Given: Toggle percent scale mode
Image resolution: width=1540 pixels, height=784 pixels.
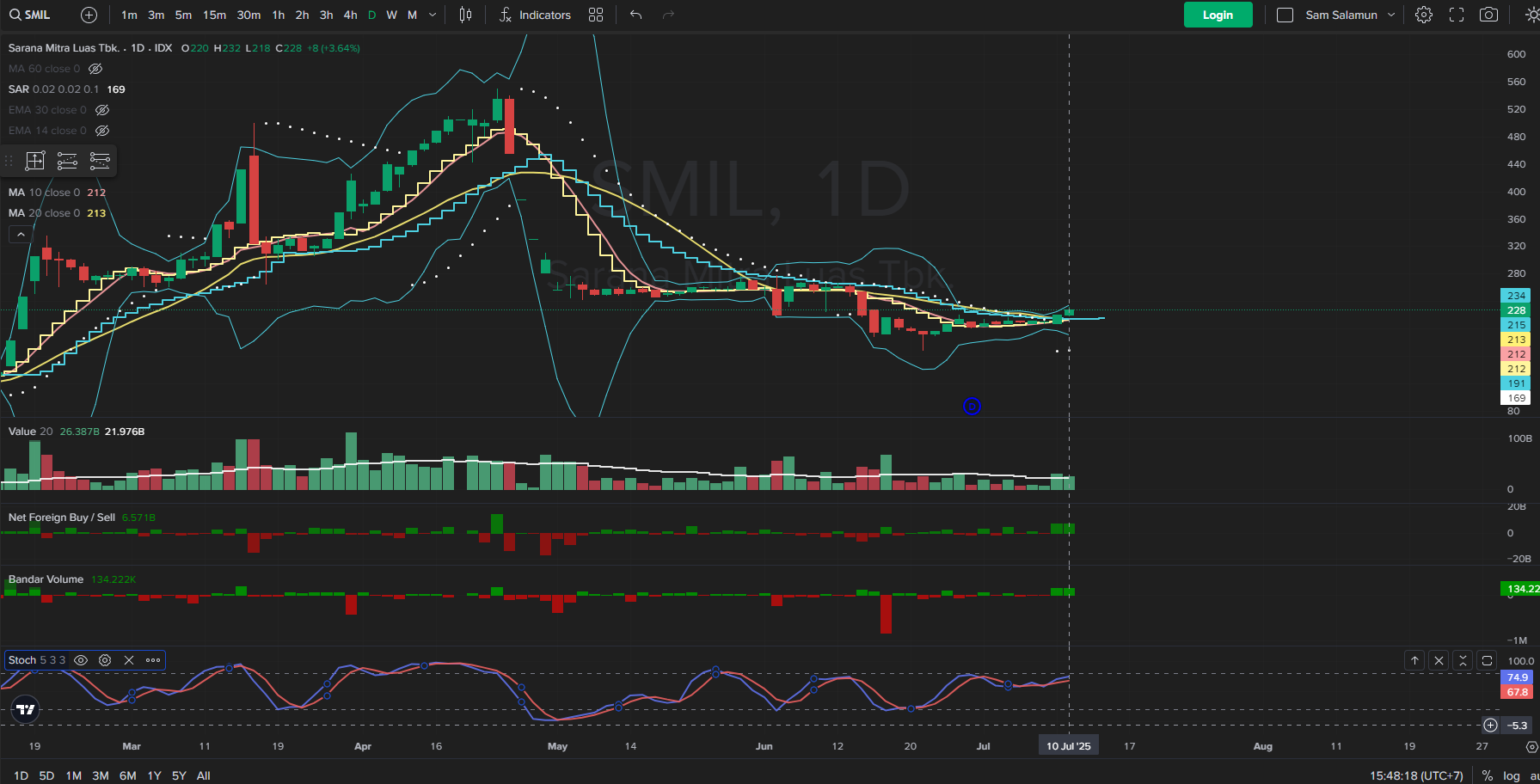Looking at the screenshot, I should tap(1487, 775).
